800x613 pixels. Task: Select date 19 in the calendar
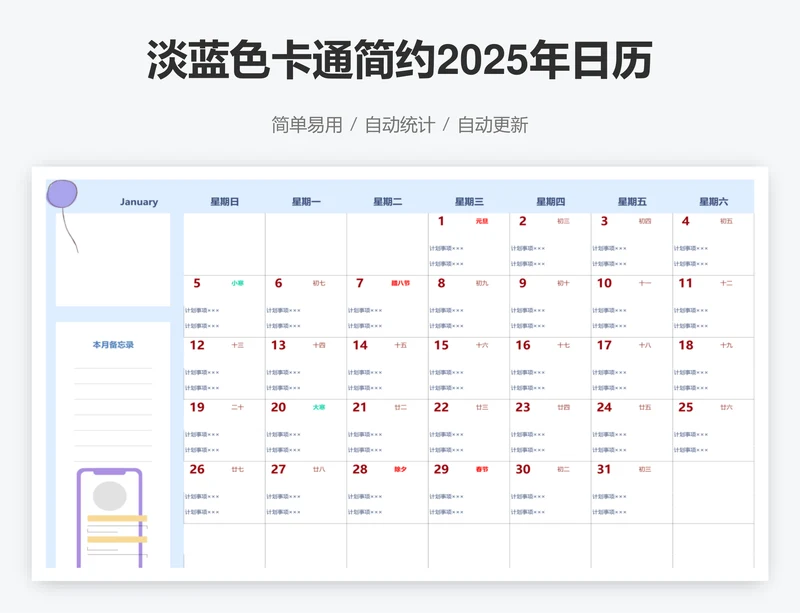click(x=197, y=407)
